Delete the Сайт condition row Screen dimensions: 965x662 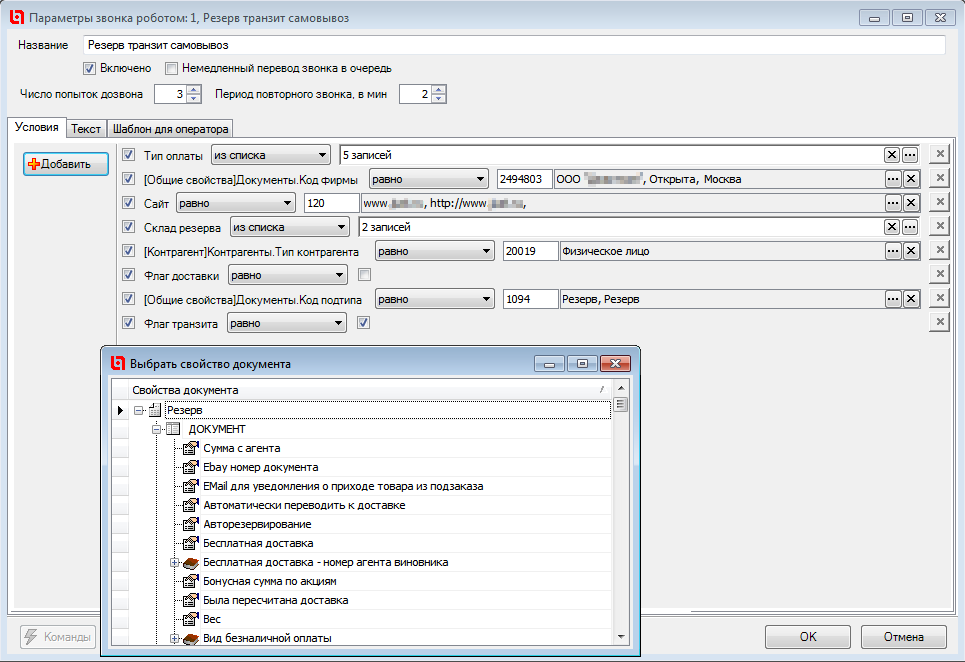click(940, 202)
